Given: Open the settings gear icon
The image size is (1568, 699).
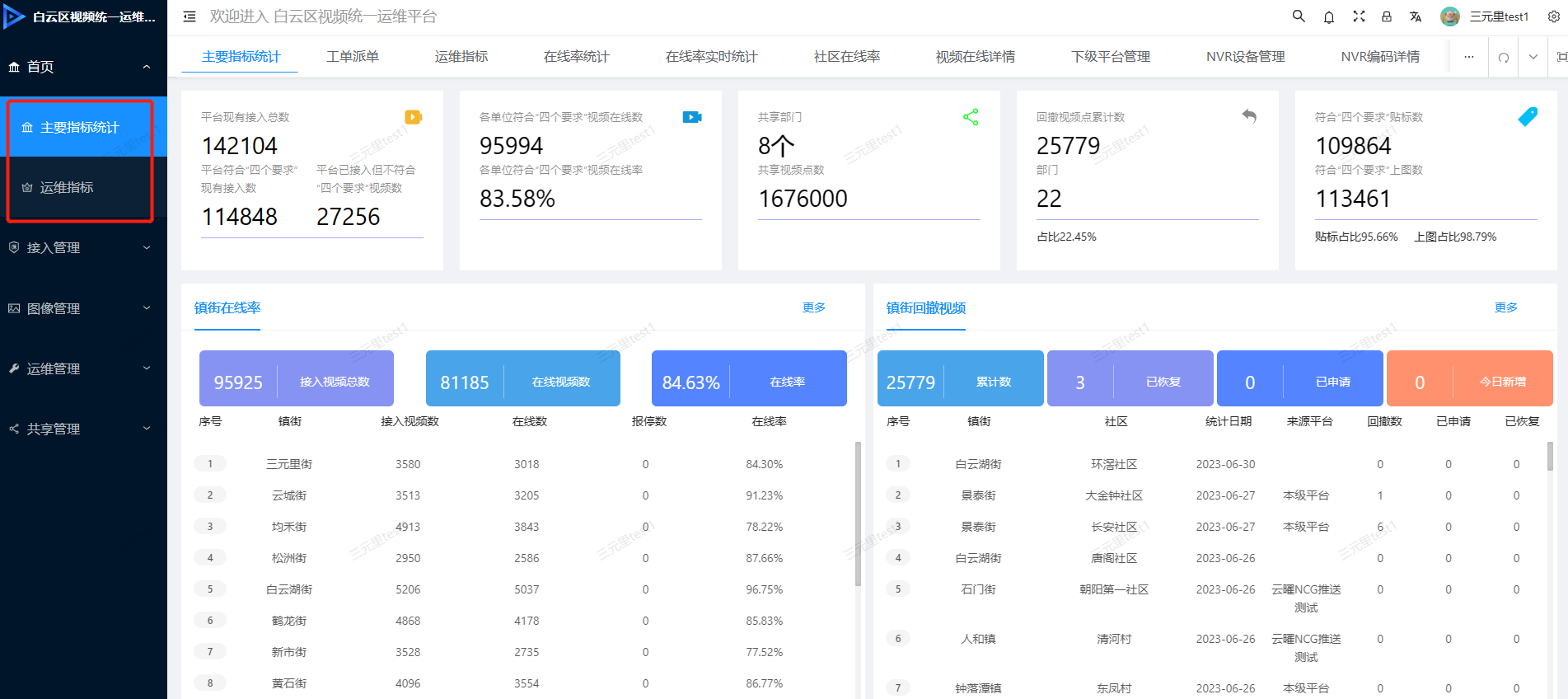Looking at the screenshot, I should [x=1553, y=16].
